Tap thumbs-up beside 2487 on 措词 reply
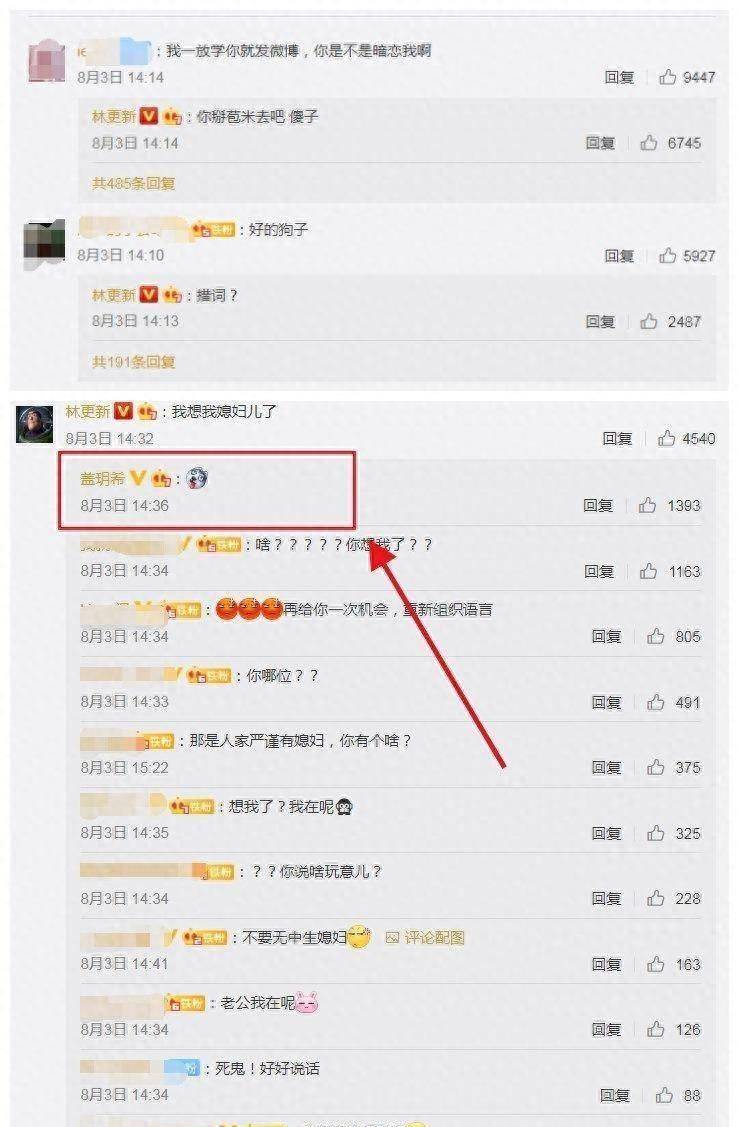Screen dimensions: 739x1127 (649, 321)
